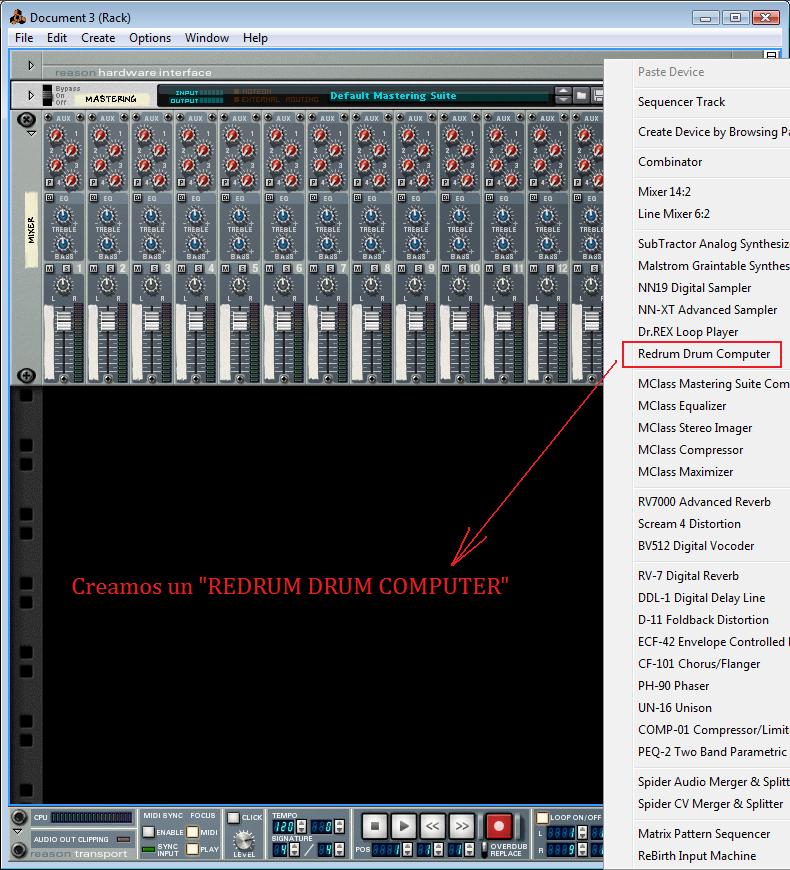Click channel 12 Bass knob

click(547, 244)
